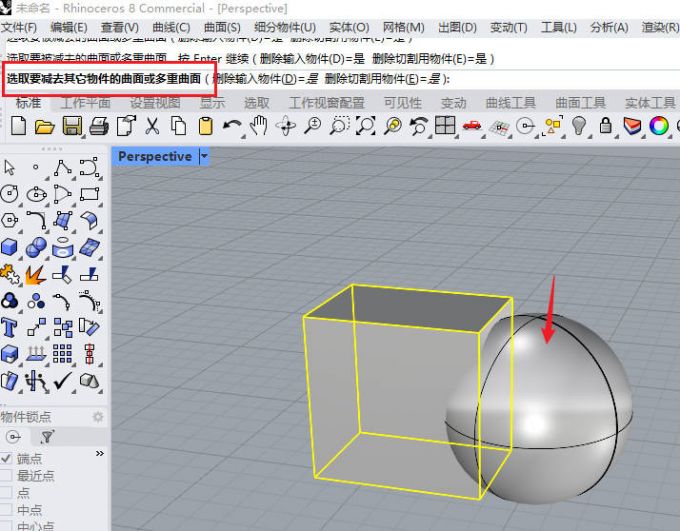Open the 实体(O) menu

click(x=349, y=27)
